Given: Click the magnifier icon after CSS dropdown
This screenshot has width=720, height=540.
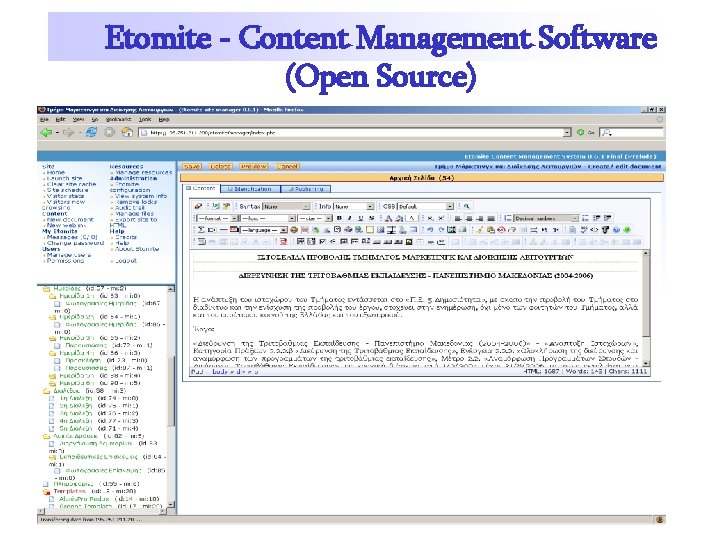Looking at the screenshot, I should point(466,206).
